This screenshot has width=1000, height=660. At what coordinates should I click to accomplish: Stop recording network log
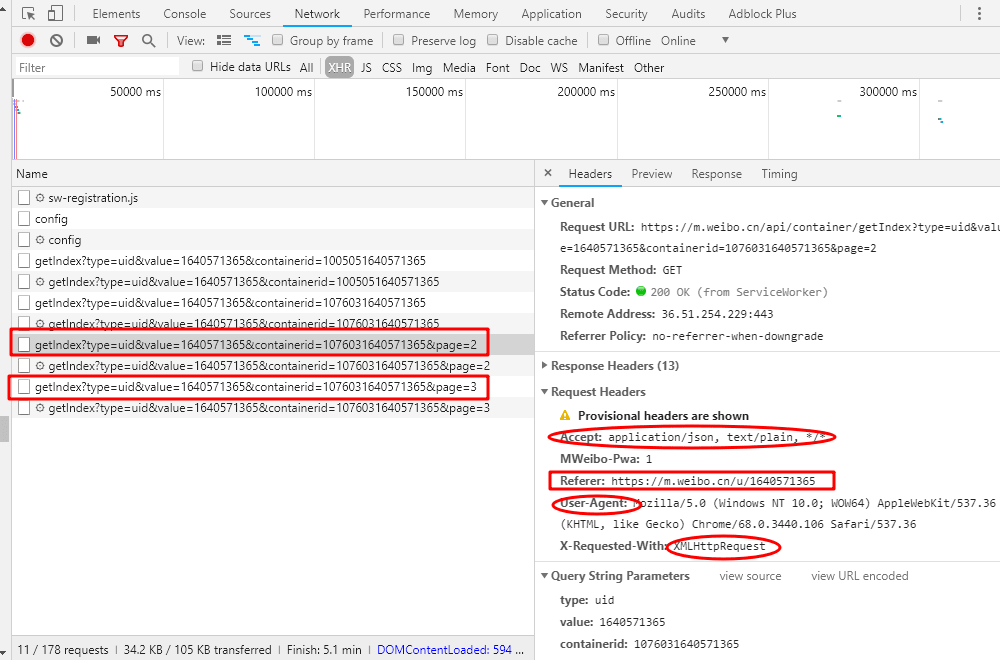coord(28,40)
